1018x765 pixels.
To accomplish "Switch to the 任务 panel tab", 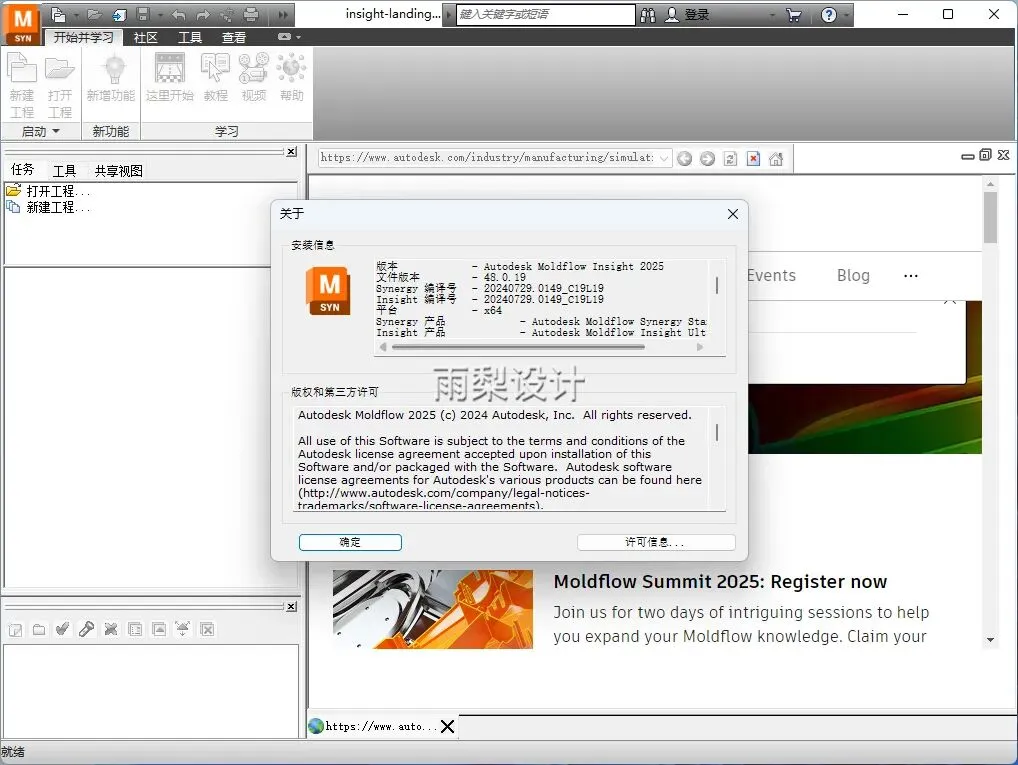I will click(22, 170).
